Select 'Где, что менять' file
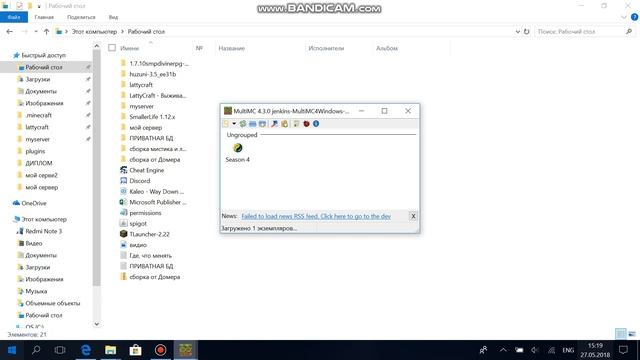The height and width of the screenshot is (360, 640). 151,256
